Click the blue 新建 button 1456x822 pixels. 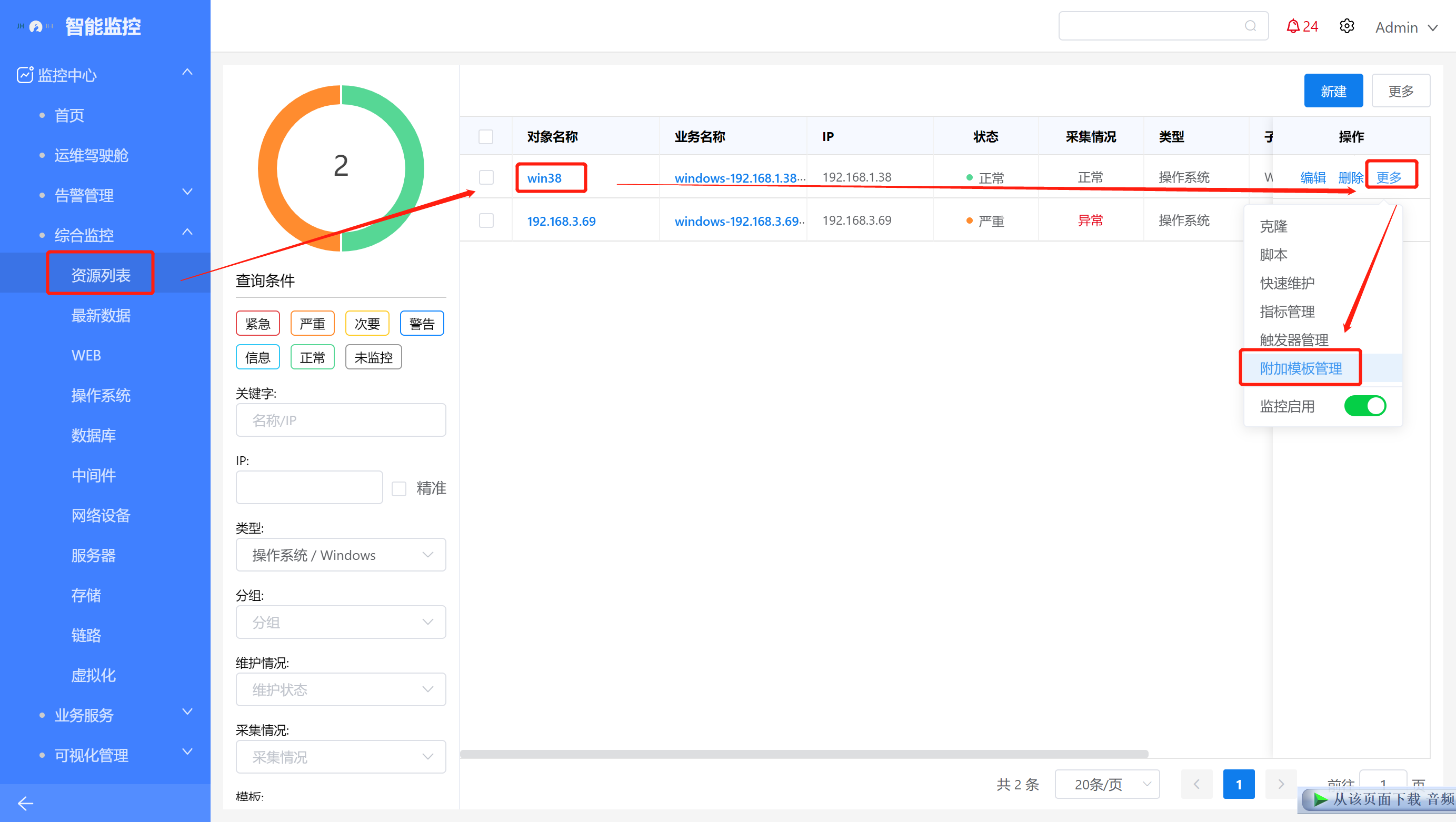tap(1333, 91)
